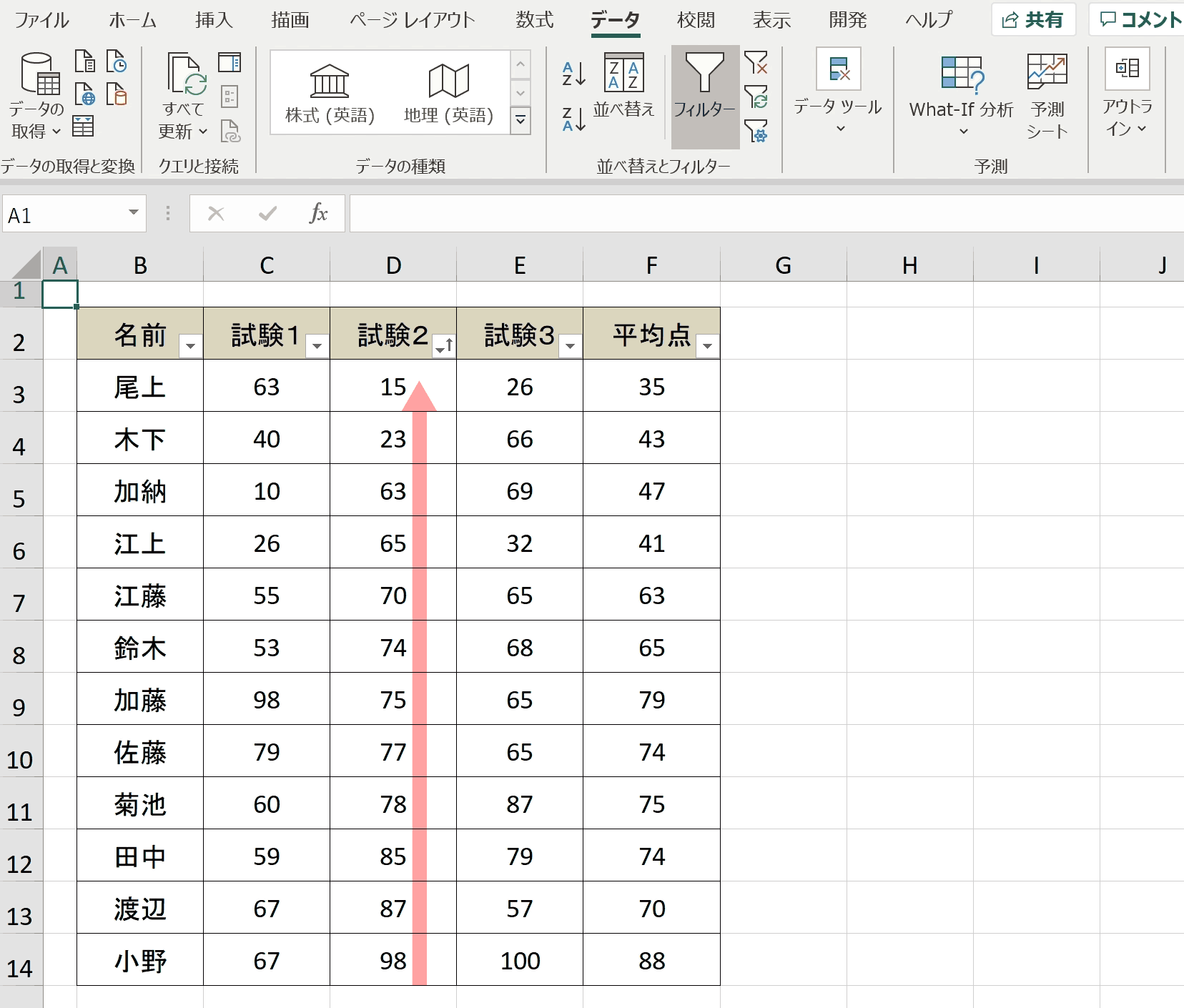This screenshot has width=1184, height=1008.
Task: Select column D header
Action: coord(393,265)
